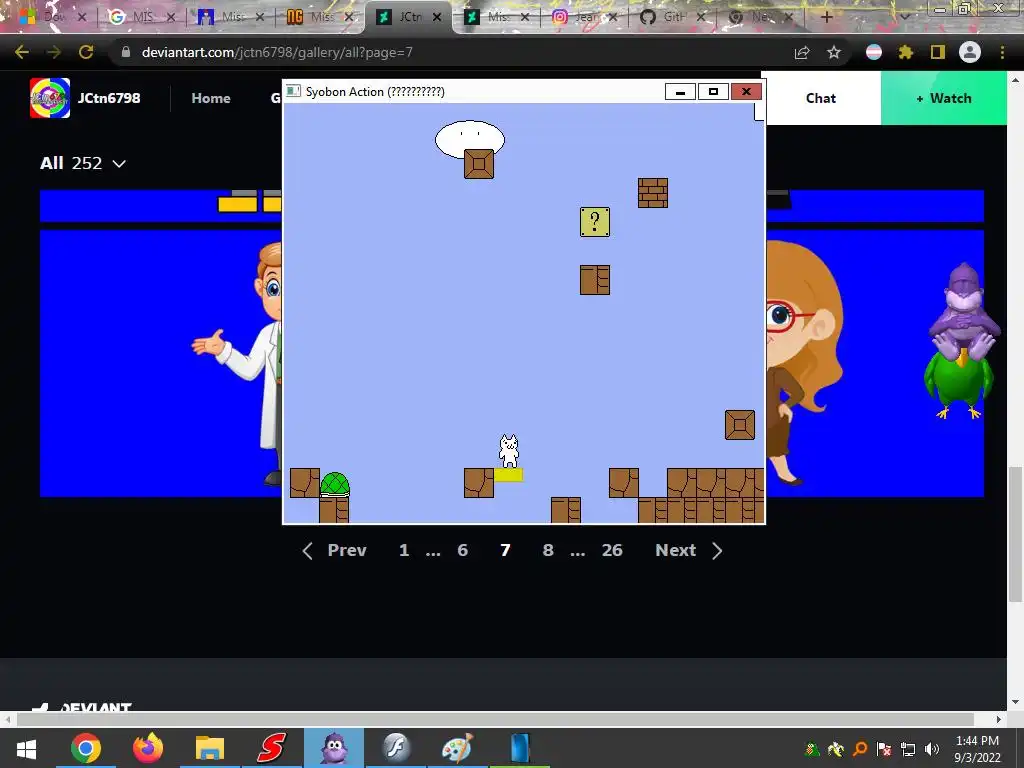Open the Chat button
Viewport: 1024px width, 768px height.
coord(821,98)
